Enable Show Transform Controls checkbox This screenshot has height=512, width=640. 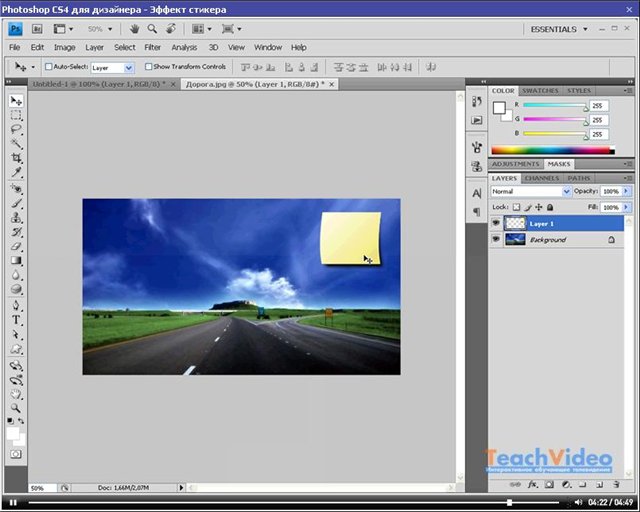click(x=149, y=67)
